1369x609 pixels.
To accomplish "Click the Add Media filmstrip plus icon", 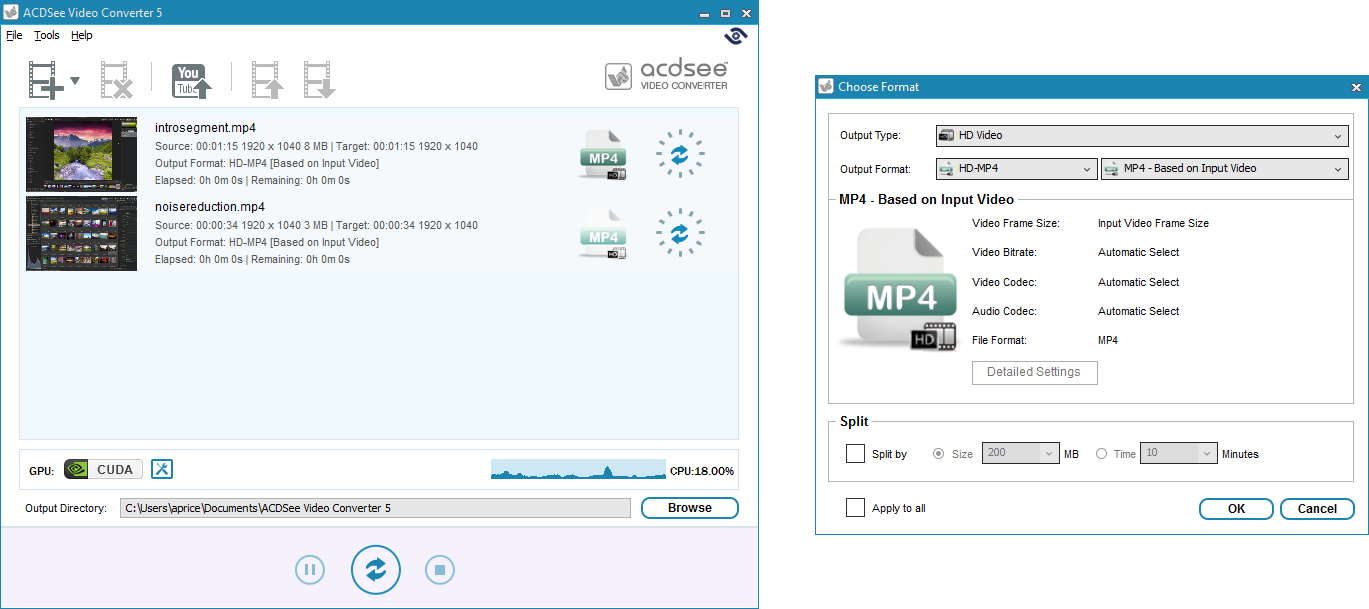I will 46,80.
